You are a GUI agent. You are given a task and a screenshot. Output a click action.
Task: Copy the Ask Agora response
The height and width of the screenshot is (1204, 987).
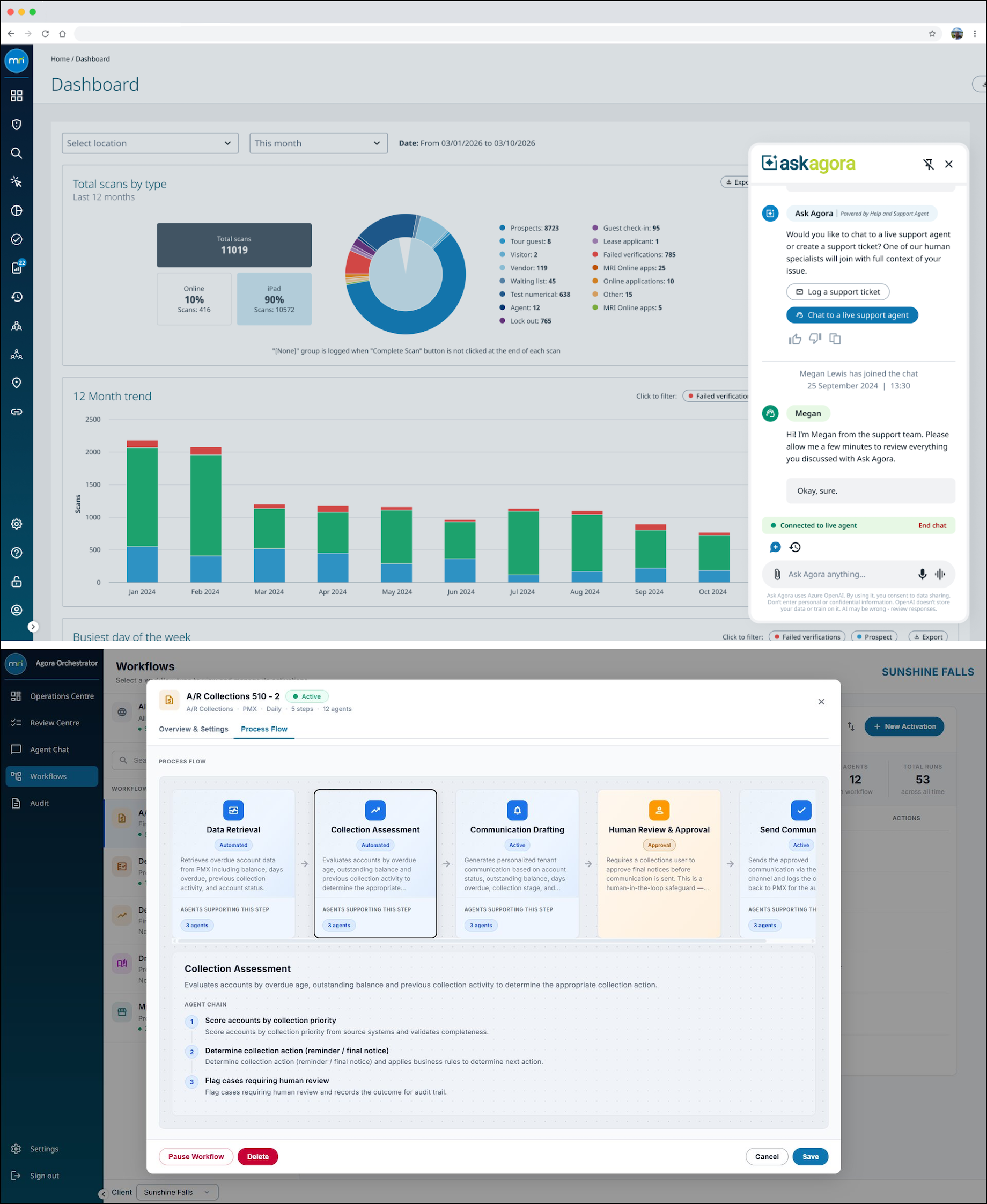(x=835, y=339)
